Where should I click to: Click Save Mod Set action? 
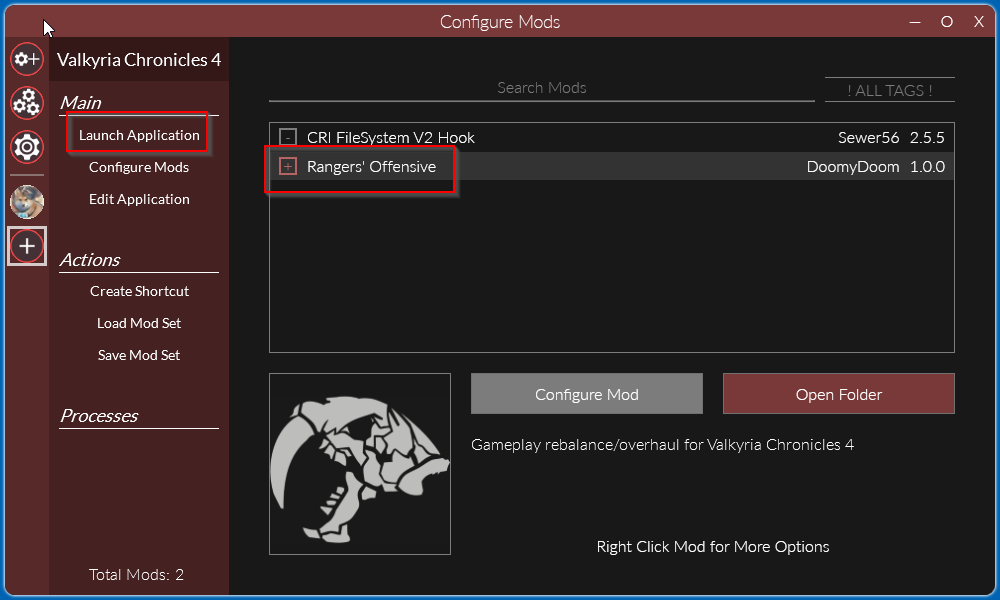(x=139, y=355)
